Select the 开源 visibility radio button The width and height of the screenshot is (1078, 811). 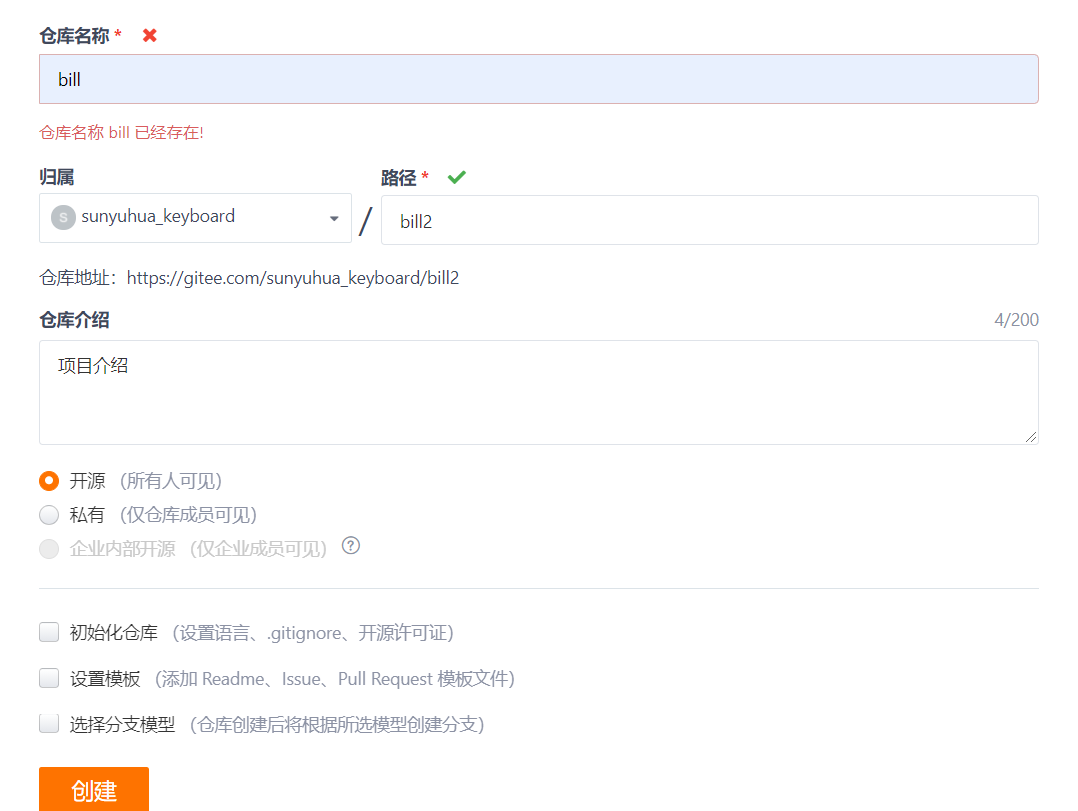(48, 480)
